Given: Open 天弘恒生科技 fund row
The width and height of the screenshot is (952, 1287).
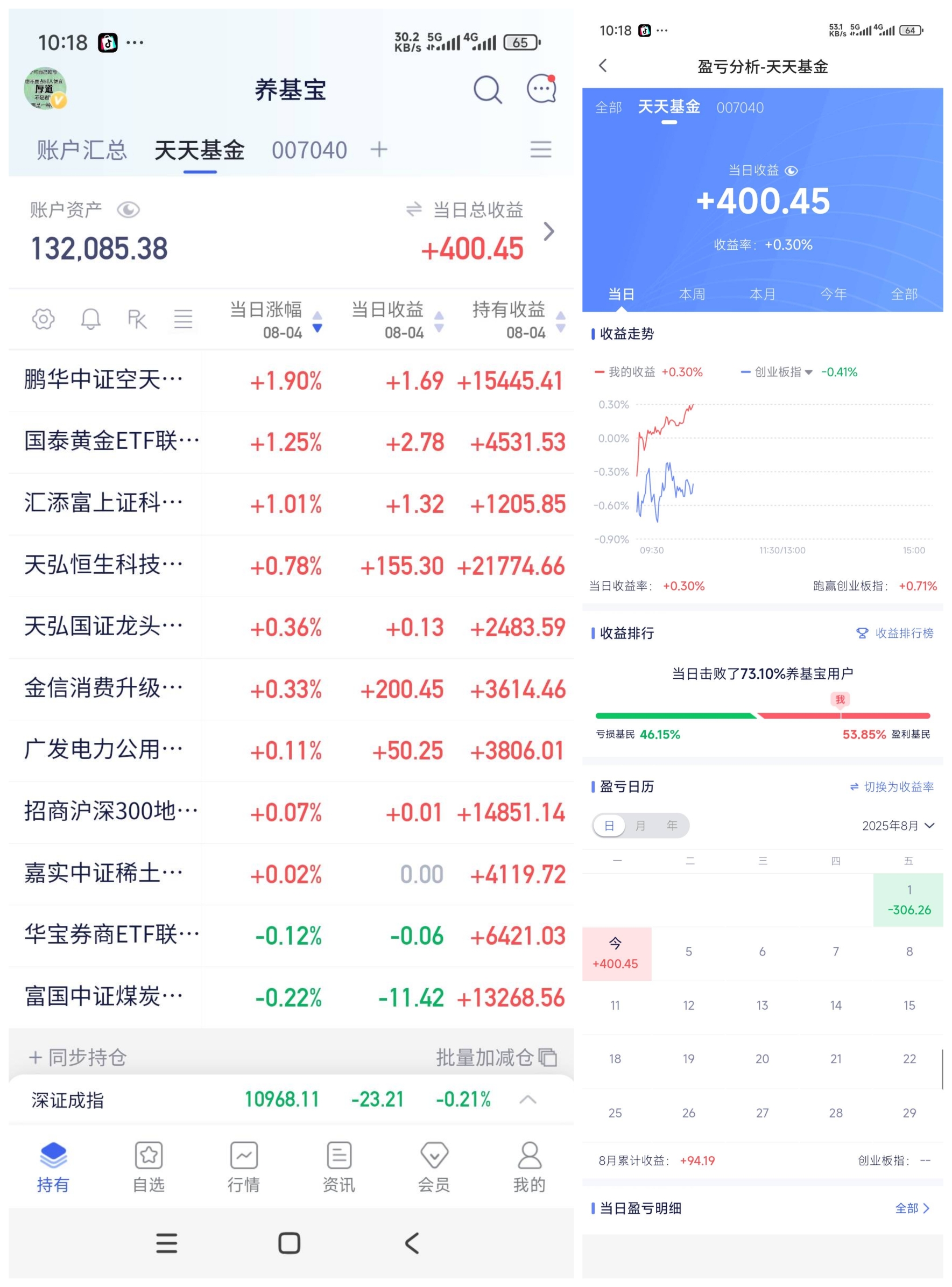Looking at the screenshot, I should 291,565.
